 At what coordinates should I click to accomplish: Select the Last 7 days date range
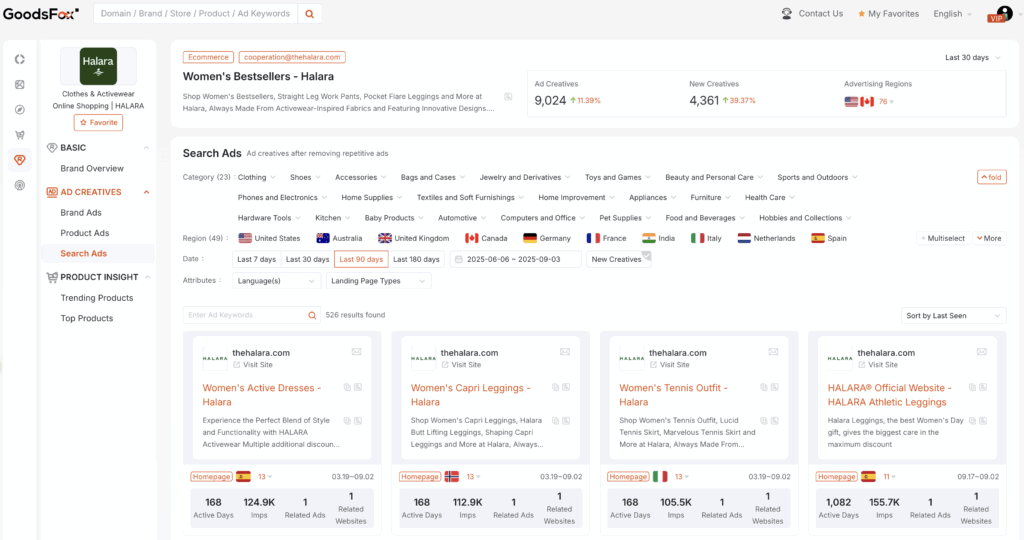[257, 259]
